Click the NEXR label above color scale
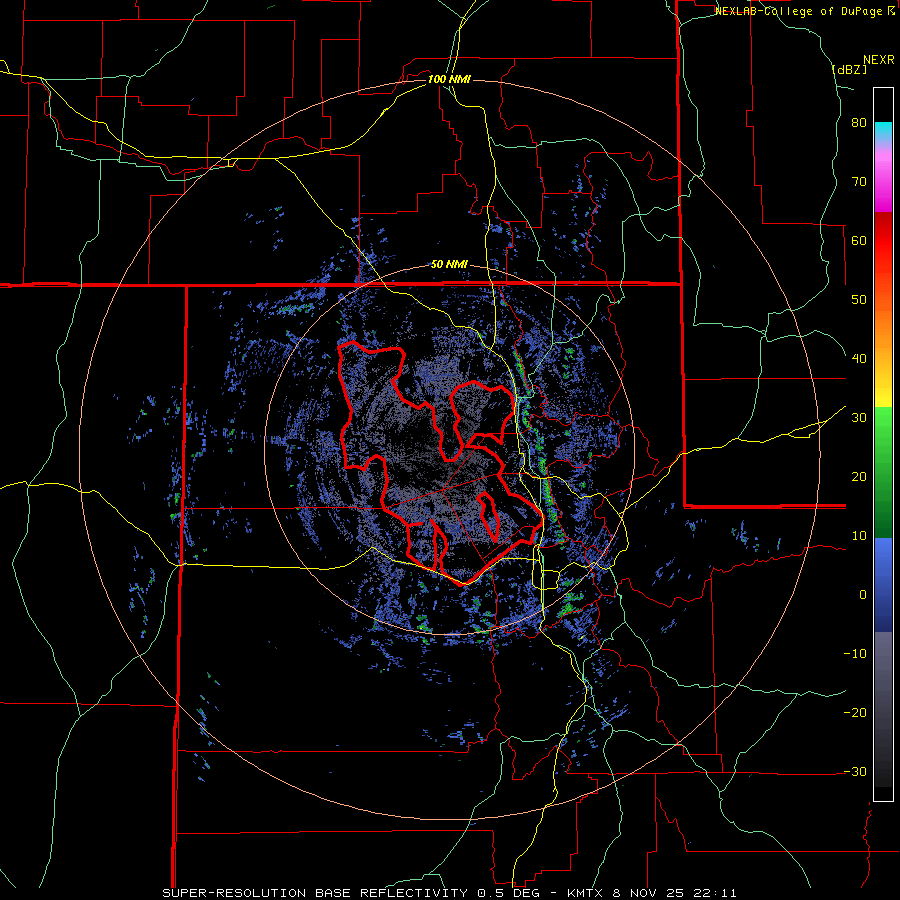 point(879,60)
